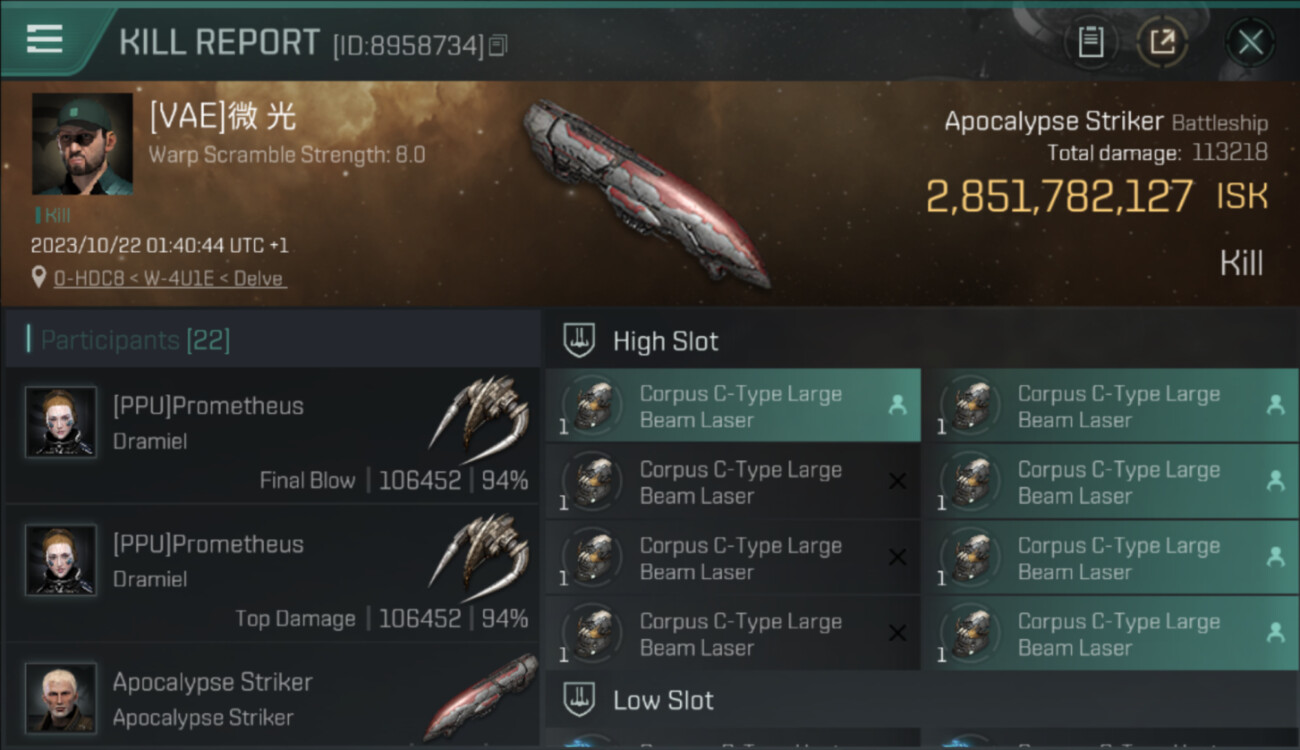Click the share export icon in header
1300x750 pixels.
click(1162, 43)
